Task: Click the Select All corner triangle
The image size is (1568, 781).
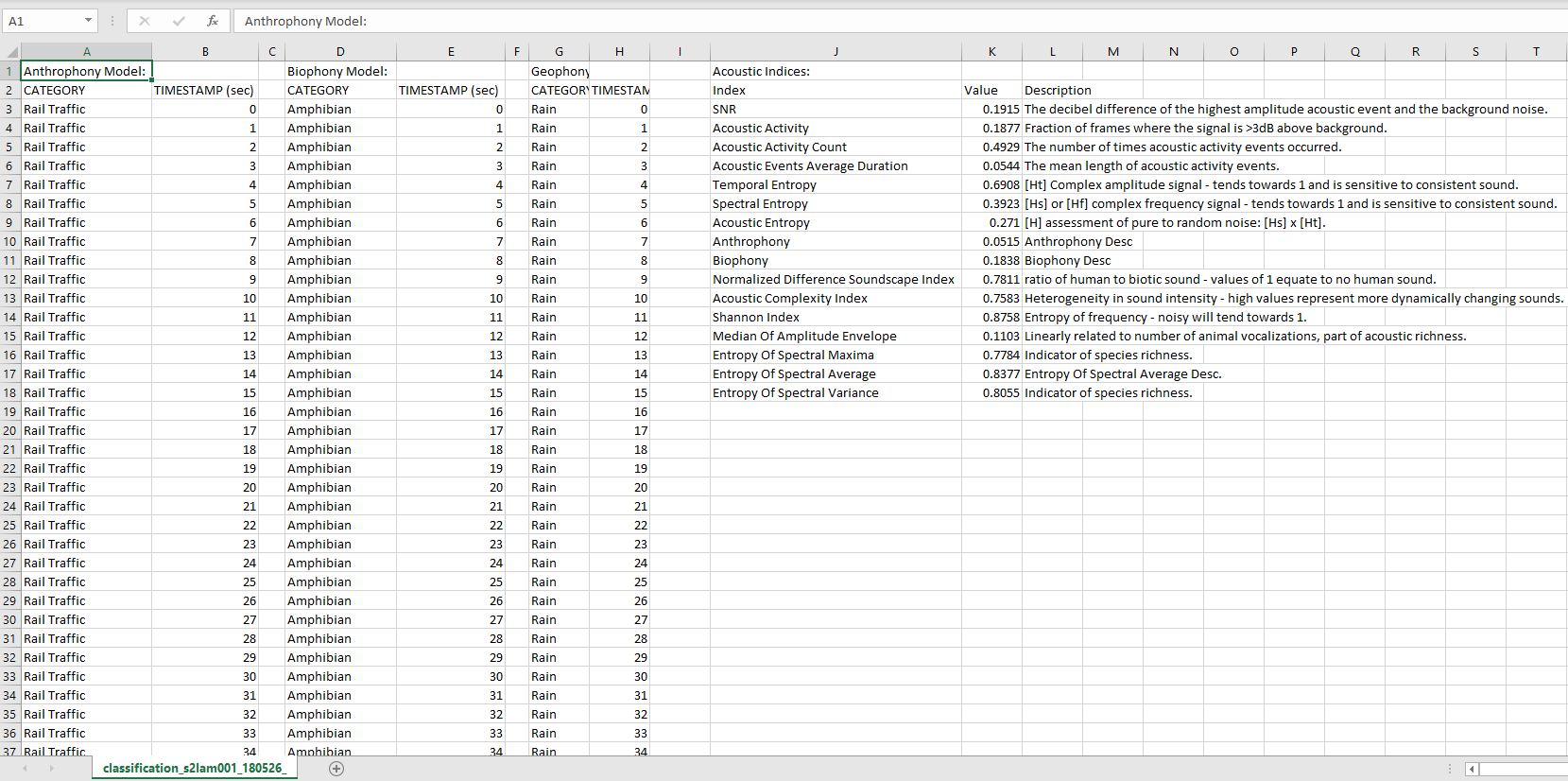Action: tap(11, 52)
